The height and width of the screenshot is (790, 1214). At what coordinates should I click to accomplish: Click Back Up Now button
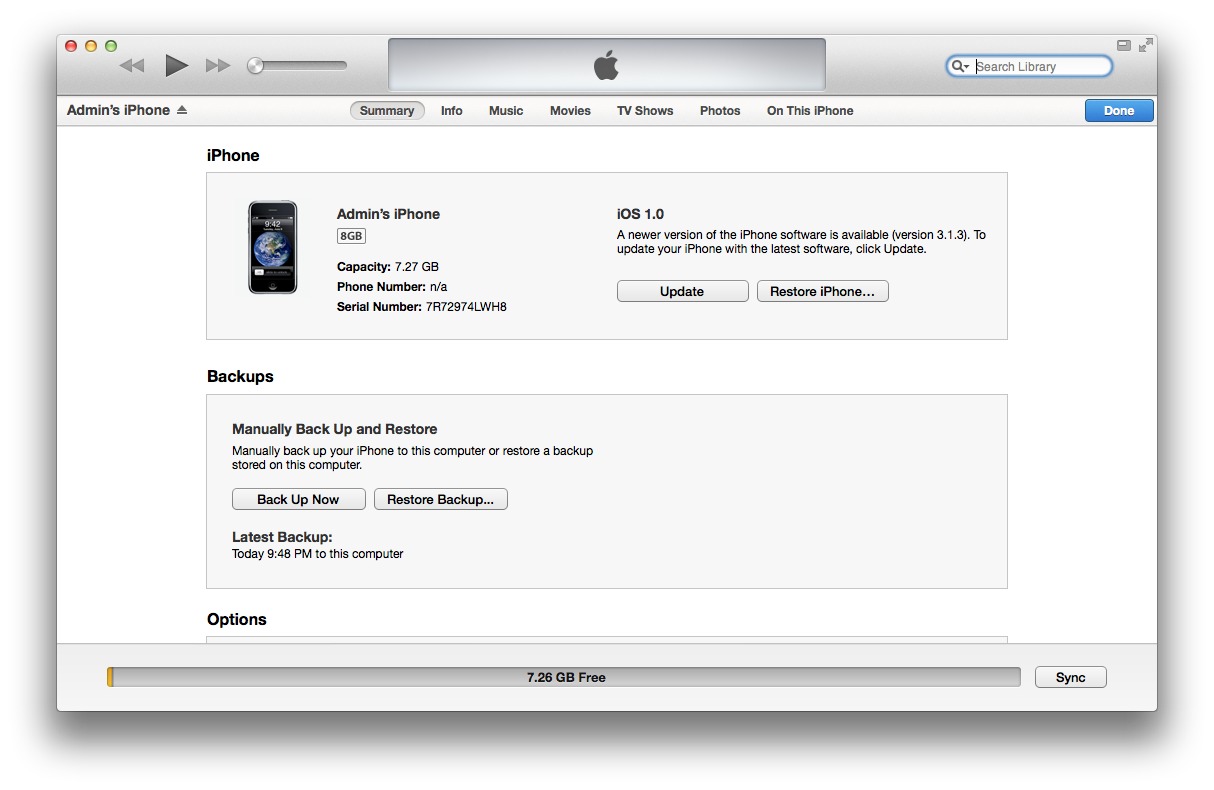[298, 499]
